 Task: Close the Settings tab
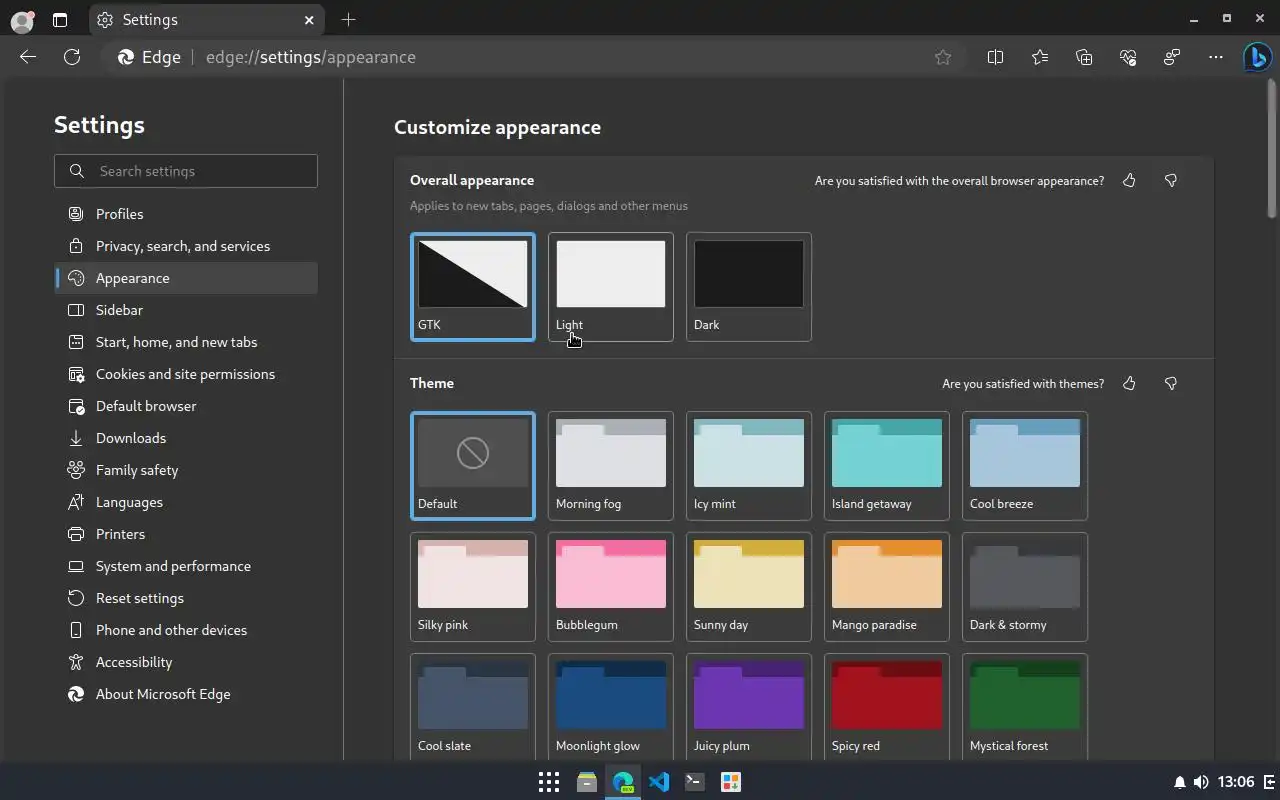coord(309,20)
